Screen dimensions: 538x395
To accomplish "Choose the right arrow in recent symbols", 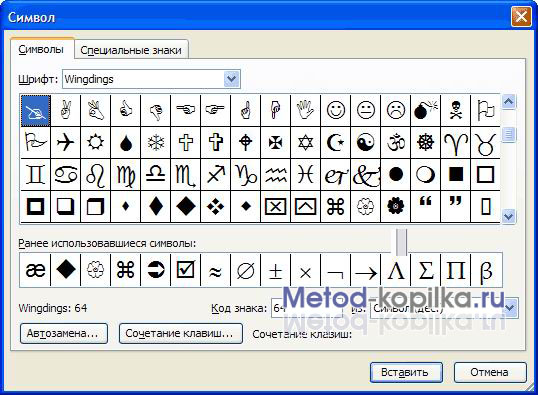I will tap(365, 270).
